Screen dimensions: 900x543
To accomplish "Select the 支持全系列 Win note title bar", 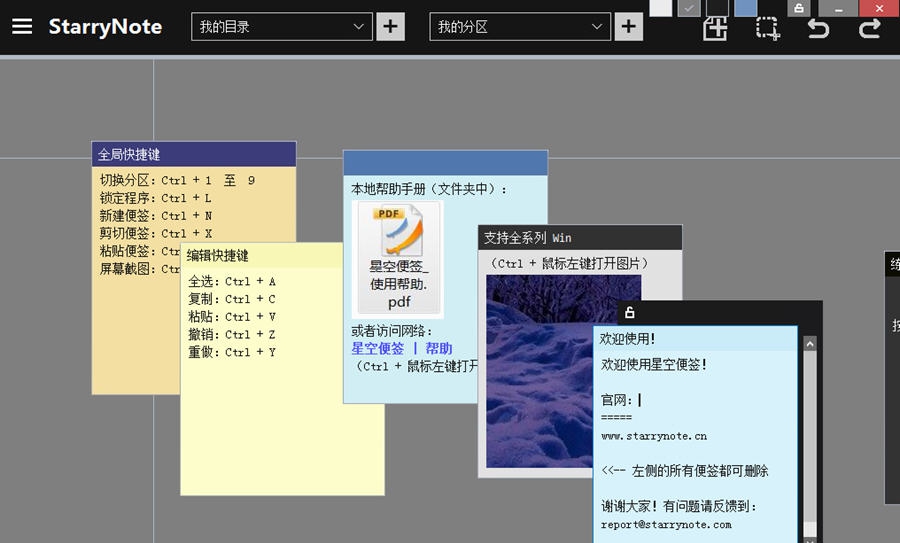I will [580, 238].
